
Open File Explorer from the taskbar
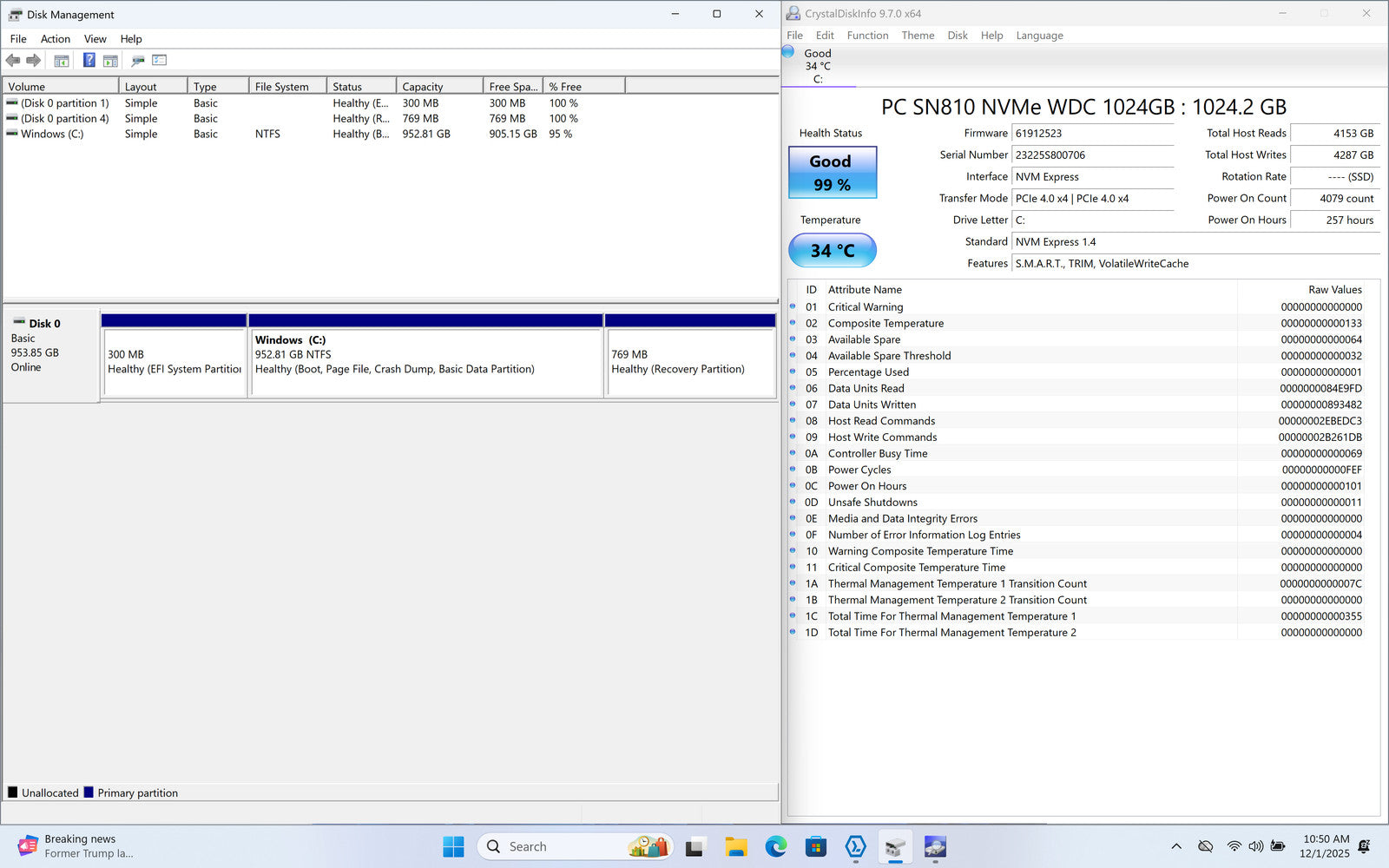735,847
